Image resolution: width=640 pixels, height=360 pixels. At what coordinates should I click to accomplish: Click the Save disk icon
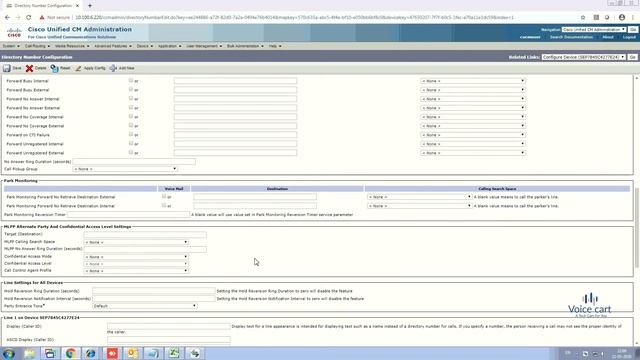tap(7, 68)
